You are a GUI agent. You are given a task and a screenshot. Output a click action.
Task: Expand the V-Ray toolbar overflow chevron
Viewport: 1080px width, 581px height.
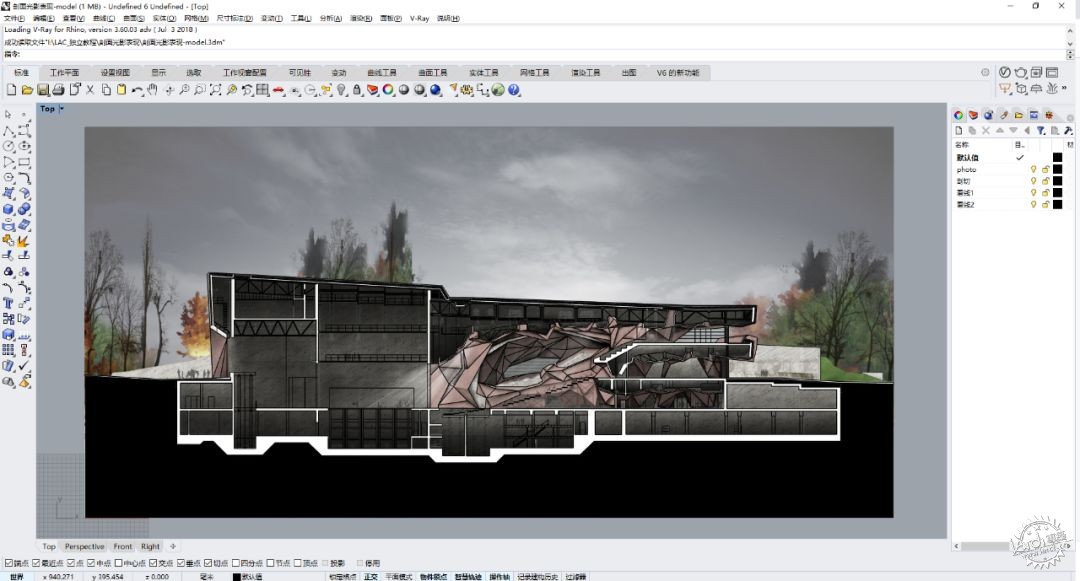tap(1065, 88)
